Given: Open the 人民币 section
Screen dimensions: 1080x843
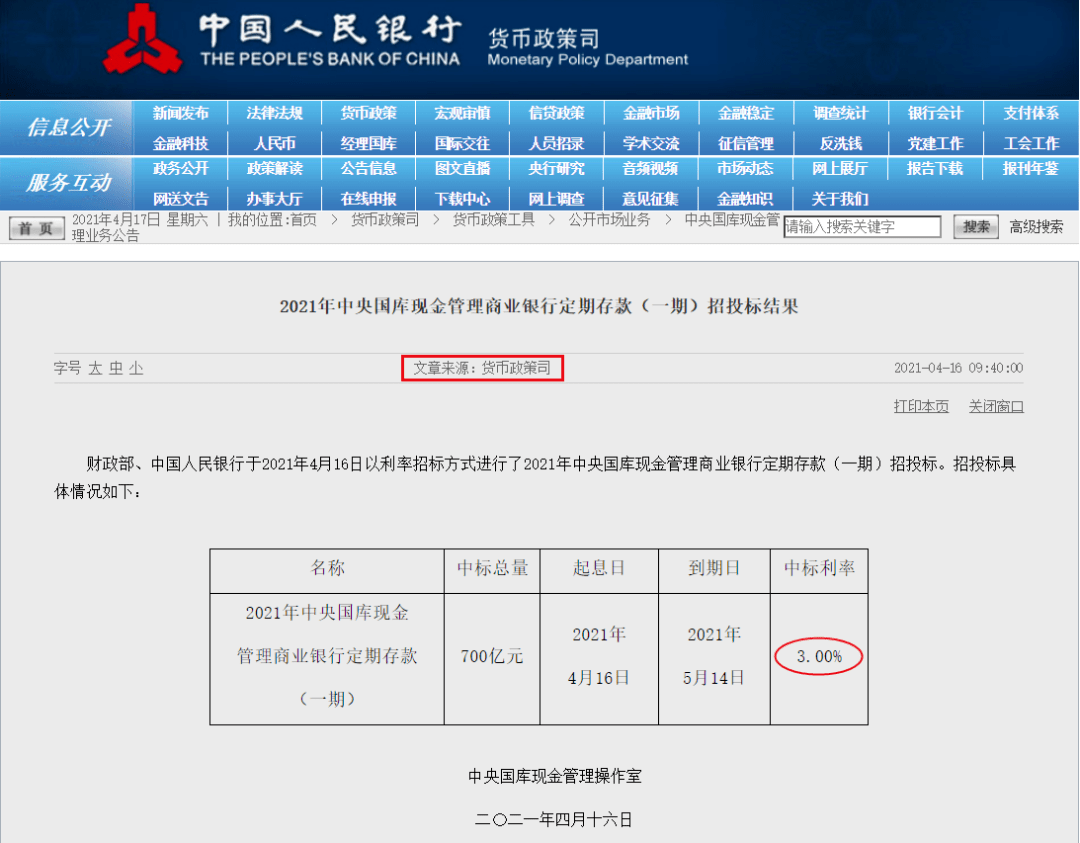Looking at the screenshot, I should (x=275, y=143).
